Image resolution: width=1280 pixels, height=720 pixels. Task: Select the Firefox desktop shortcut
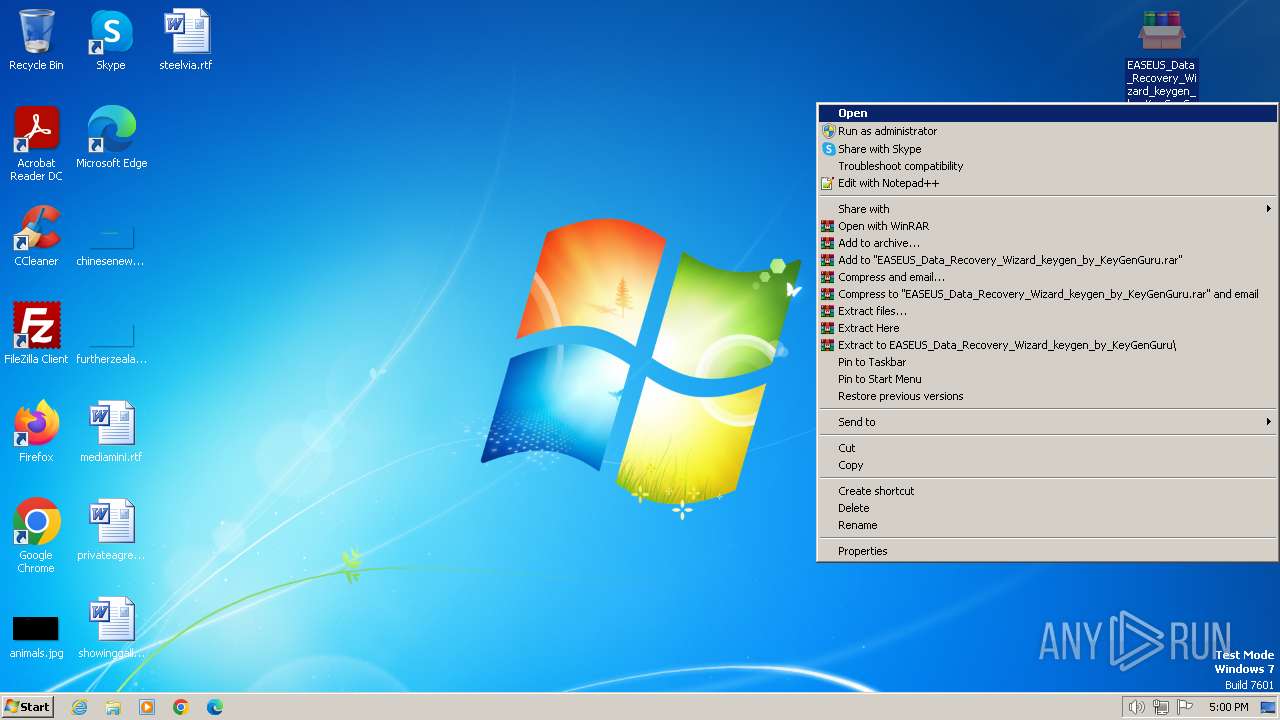pos(36,432)
